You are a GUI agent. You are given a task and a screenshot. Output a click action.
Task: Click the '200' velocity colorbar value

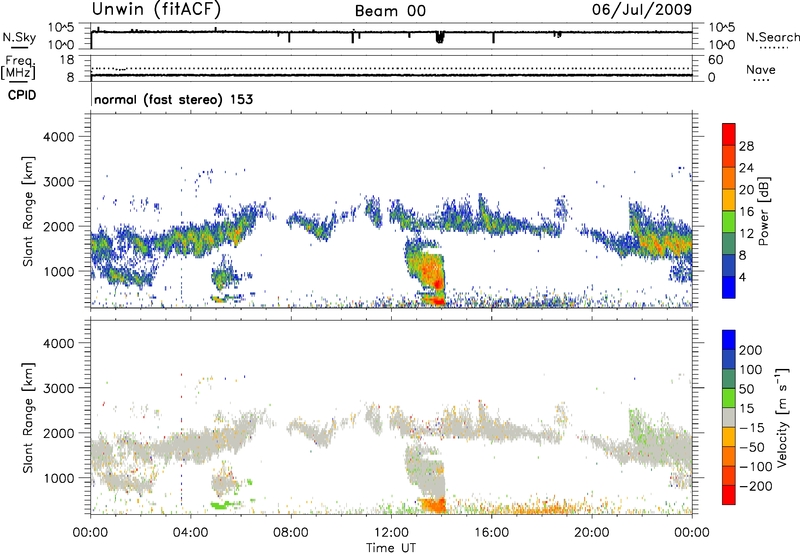(751, 350)
